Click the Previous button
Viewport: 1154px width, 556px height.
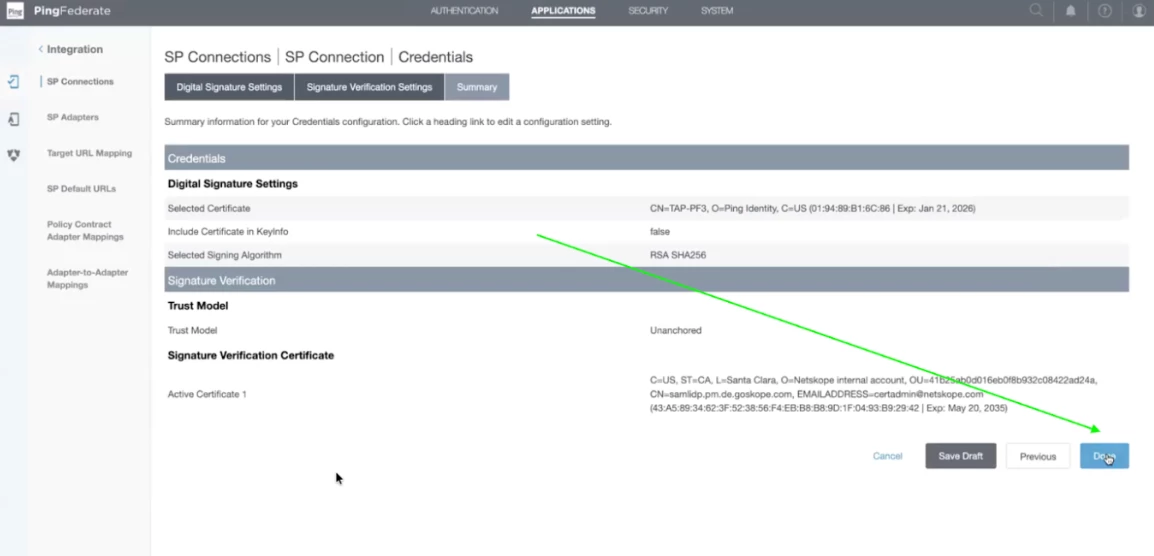click(1038, 456)
